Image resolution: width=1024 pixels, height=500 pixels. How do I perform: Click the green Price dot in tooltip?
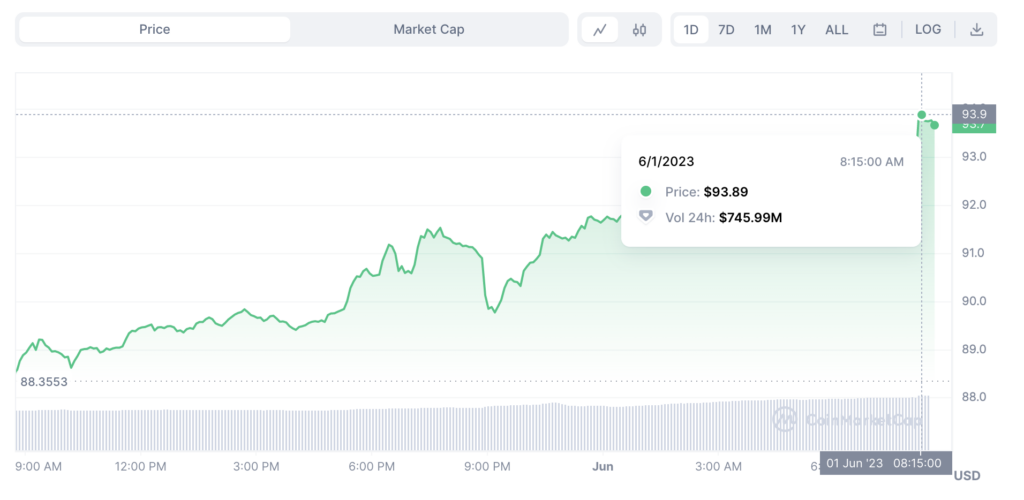(x=646, y=191)
